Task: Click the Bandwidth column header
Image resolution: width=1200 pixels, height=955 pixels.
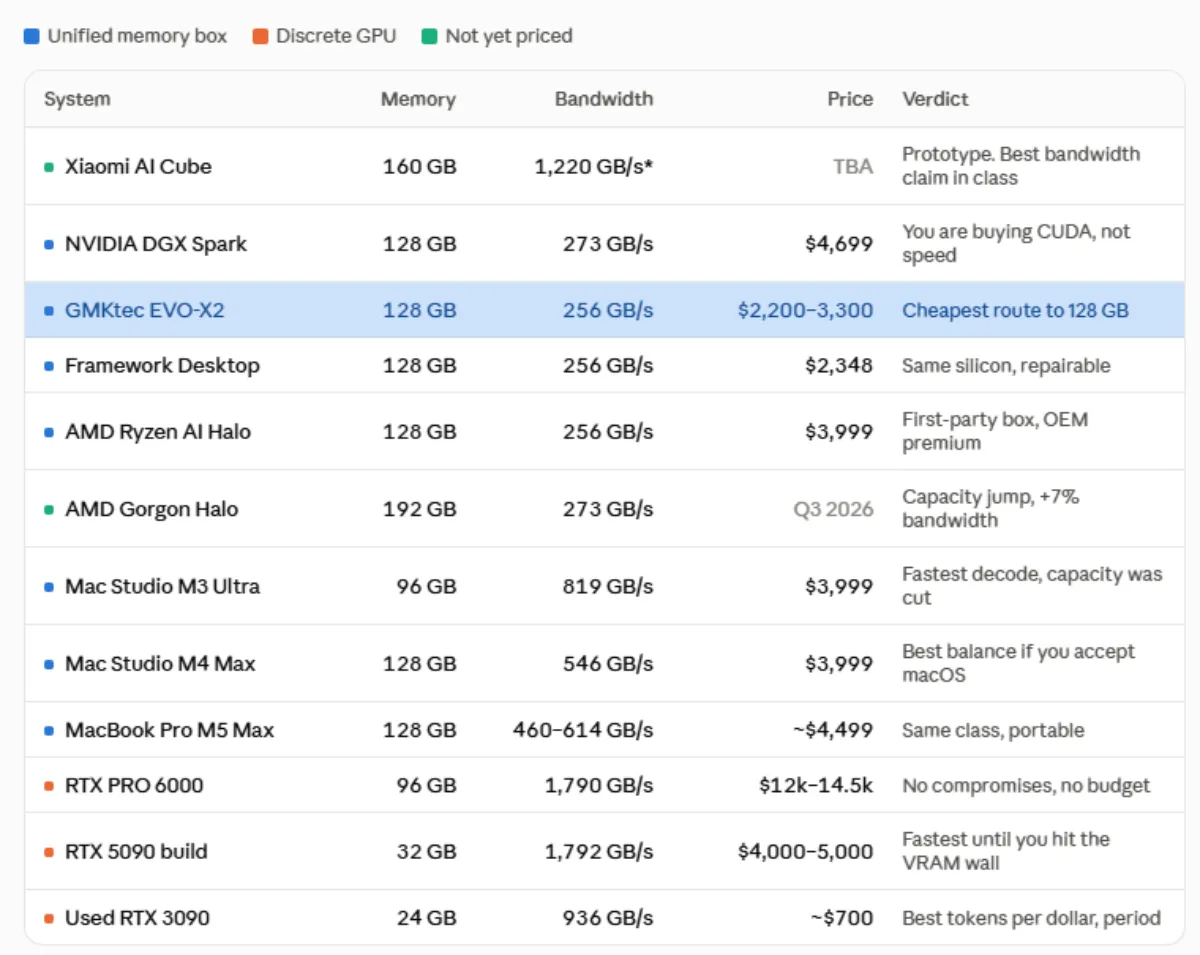Action: 604,99
